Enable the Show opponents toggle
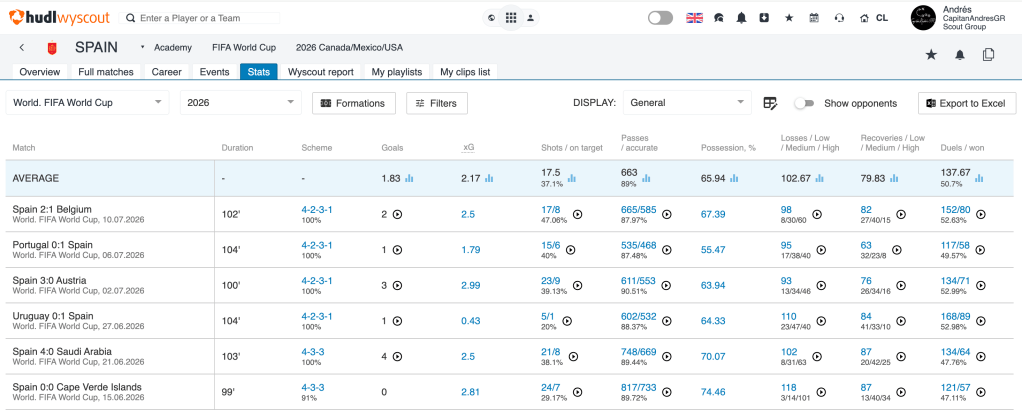Screen dimensions: 1022x419 click(x=805, y=103)
